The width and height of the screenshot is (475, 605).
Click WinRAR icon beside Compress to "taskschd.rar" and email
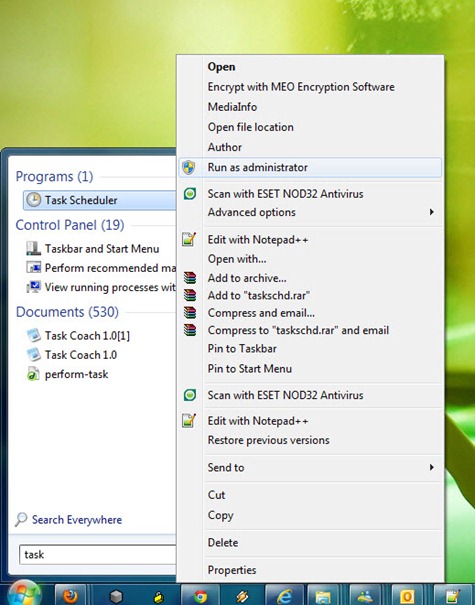[x=190, y=330]
